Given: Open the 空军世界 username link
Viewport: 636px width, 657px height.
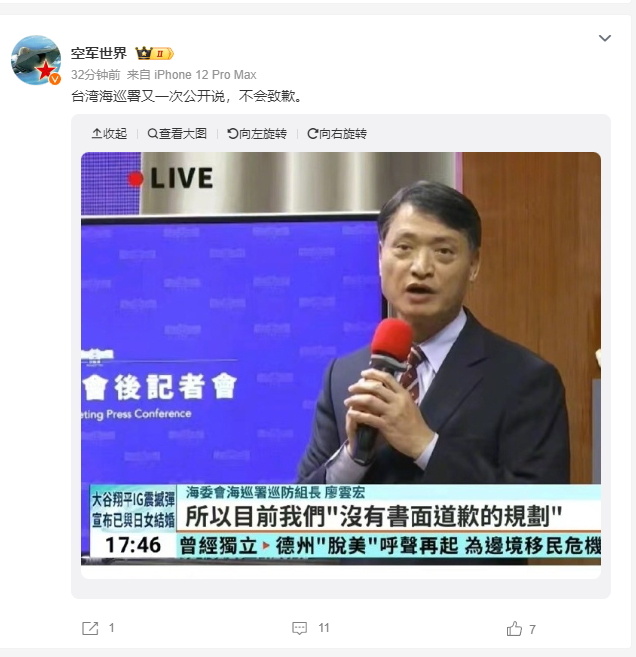Looking at the screenshot, I should (x=99, y=53).
